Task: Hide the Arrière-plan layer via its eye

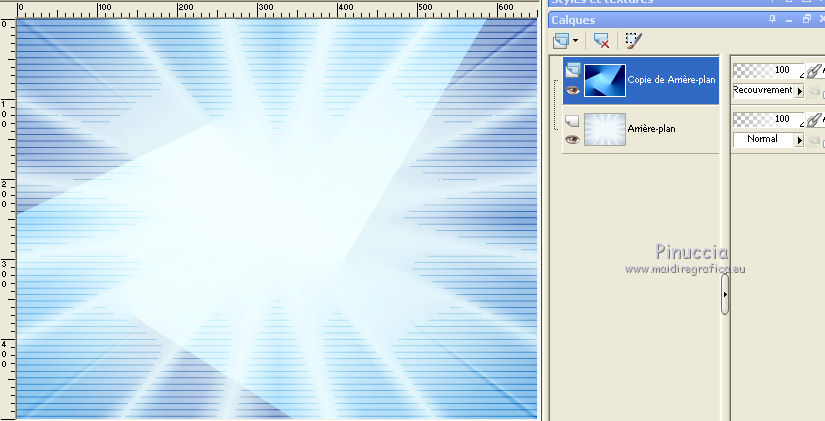Action: pyautogui.click(x=572, y=139)
